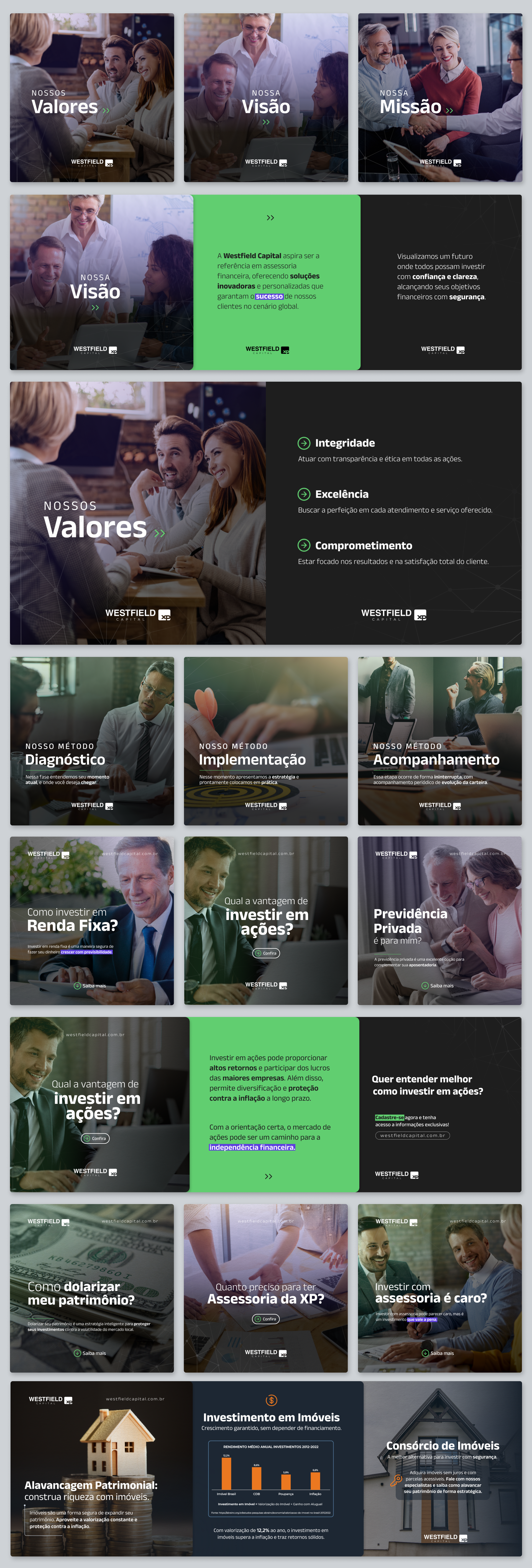
Task: Click the highlighted word sucesso on green panel
Action: coord(269,296)
